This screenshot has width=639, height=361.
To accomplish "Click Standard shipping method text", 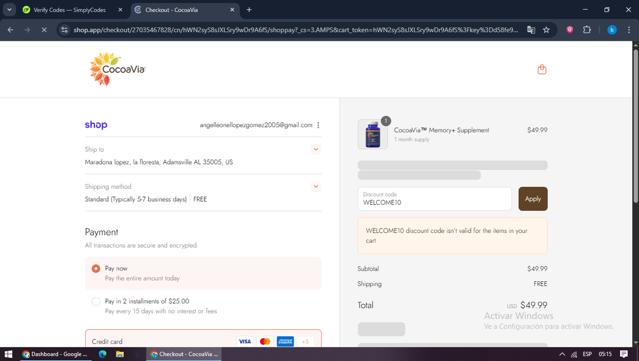I will (x=146, y=199).
